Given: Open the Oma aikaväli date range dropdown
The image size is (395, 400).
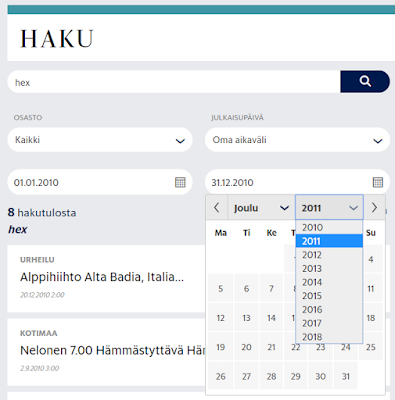Looking at the screenshot, I should tap(297, 140).
